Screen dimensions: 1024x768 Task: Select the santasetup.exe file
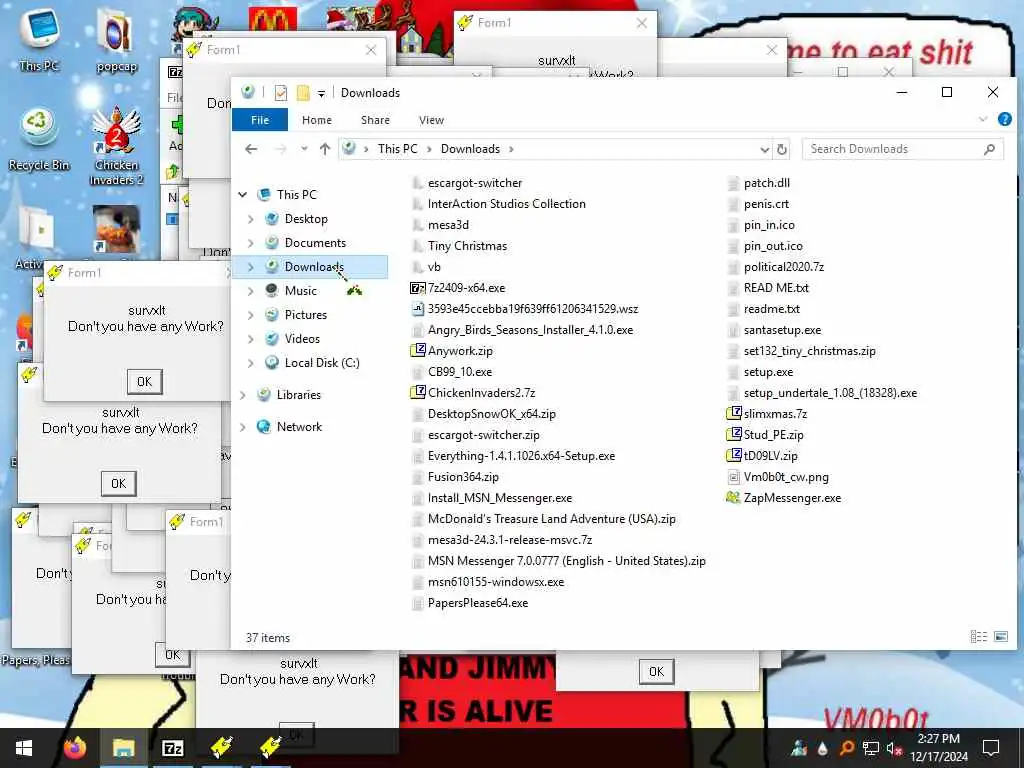click(x=774, y=330)
